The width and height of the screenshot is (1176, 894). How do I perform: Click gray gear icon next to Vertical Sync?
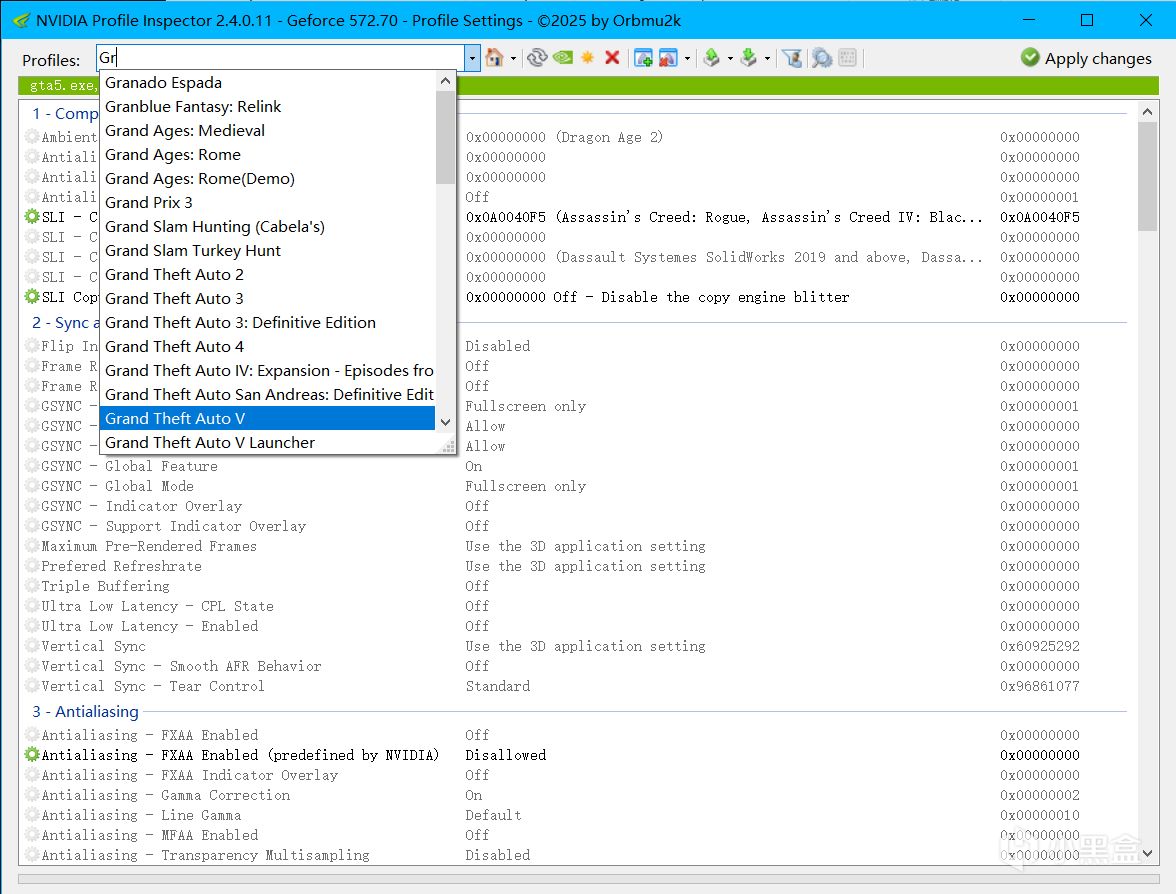point(32,646)
